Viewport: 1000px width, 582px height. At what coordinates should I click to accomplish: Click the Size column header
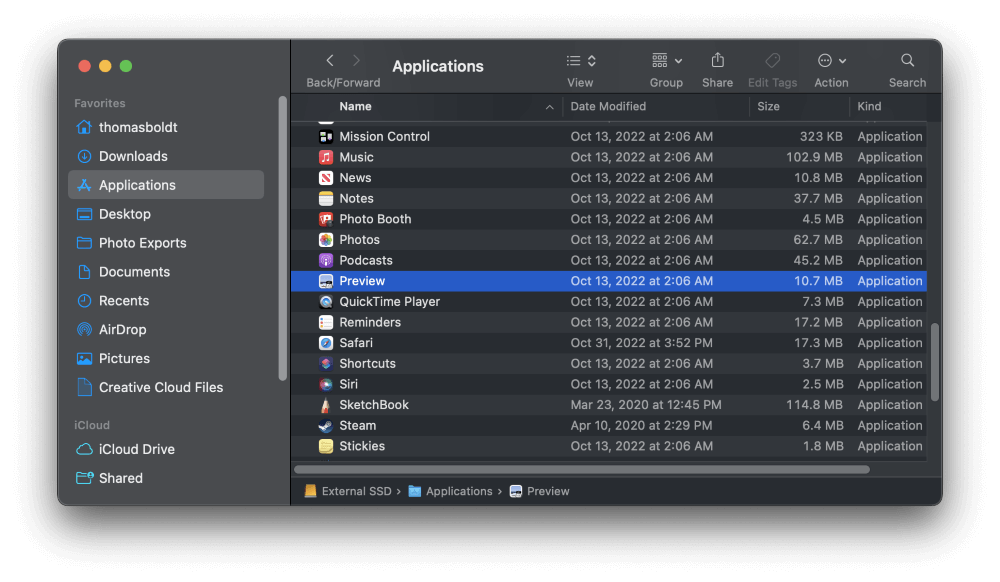click(769, 106)
